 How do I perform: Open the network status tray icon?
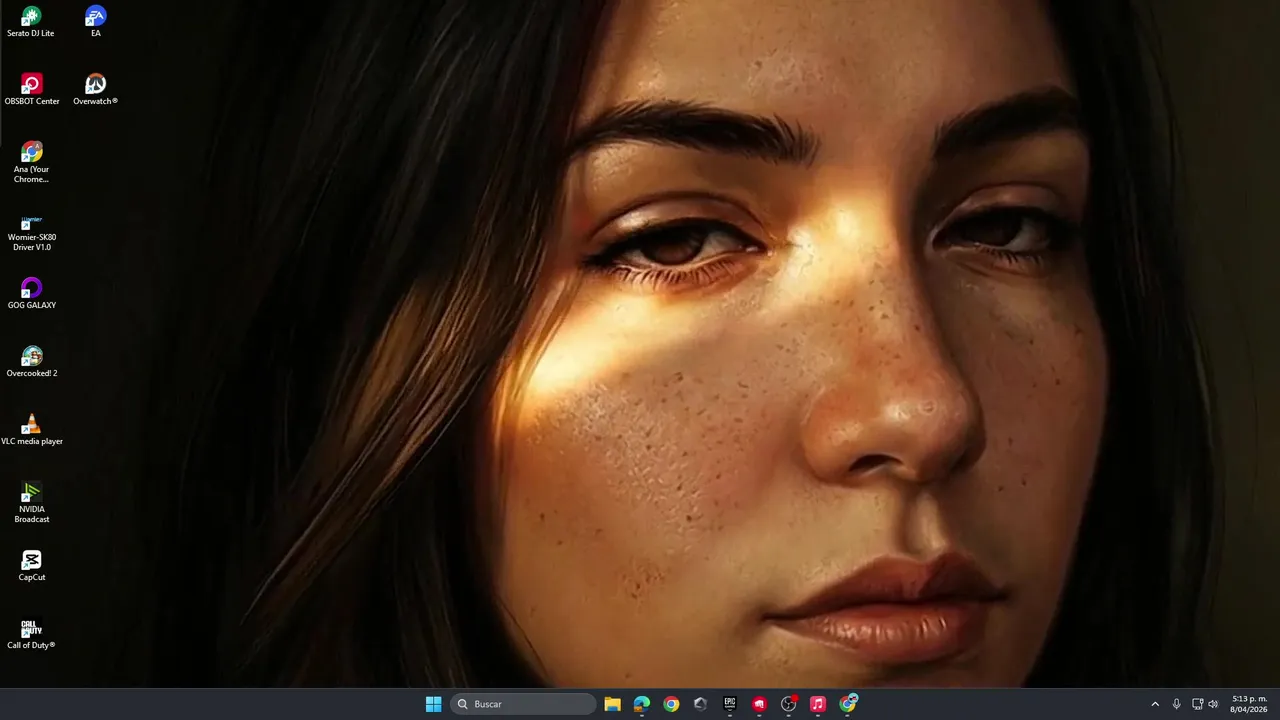(1197, 704)
